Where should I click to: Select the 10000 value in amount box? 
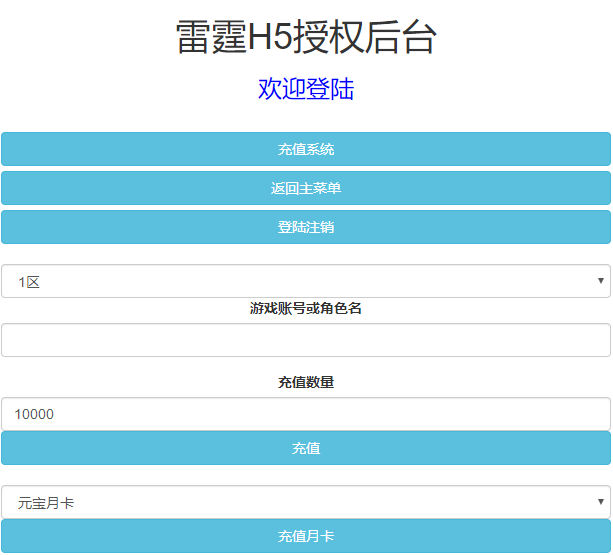pyautogui.click(x=35, y=414)
